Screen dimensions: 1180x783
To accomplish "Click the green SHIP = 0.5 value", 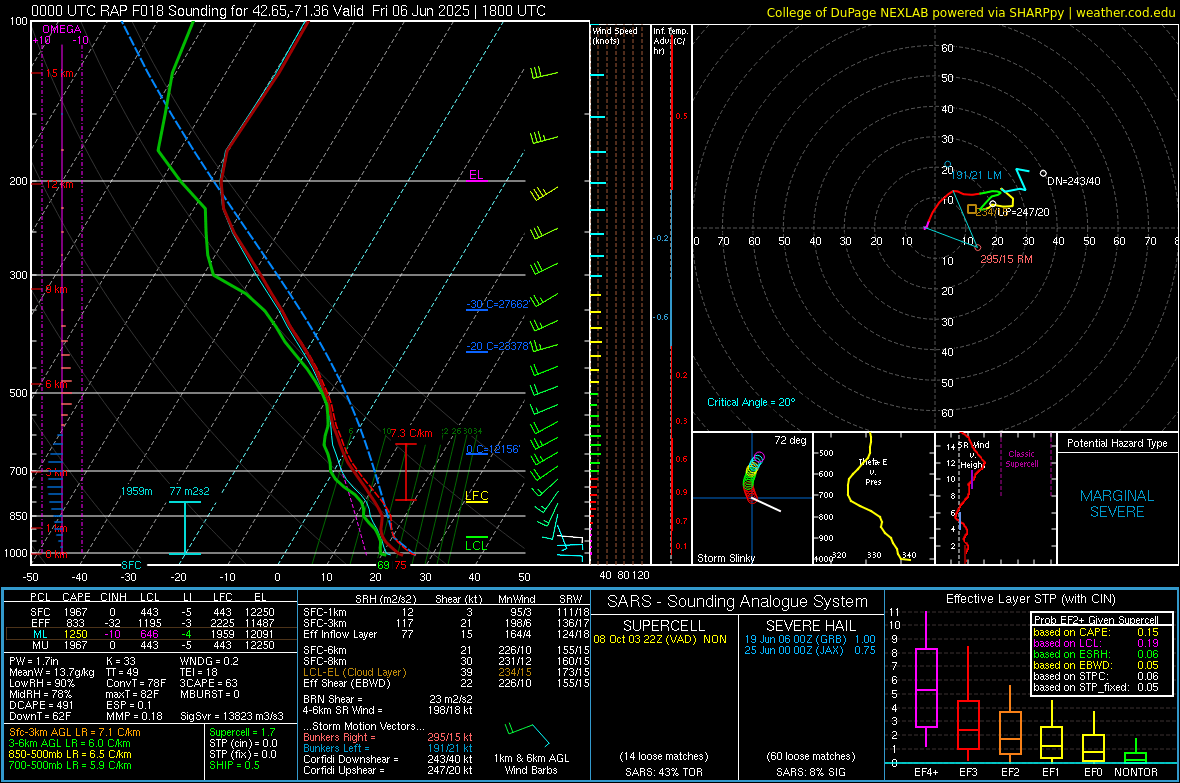I will click(235, 765).
